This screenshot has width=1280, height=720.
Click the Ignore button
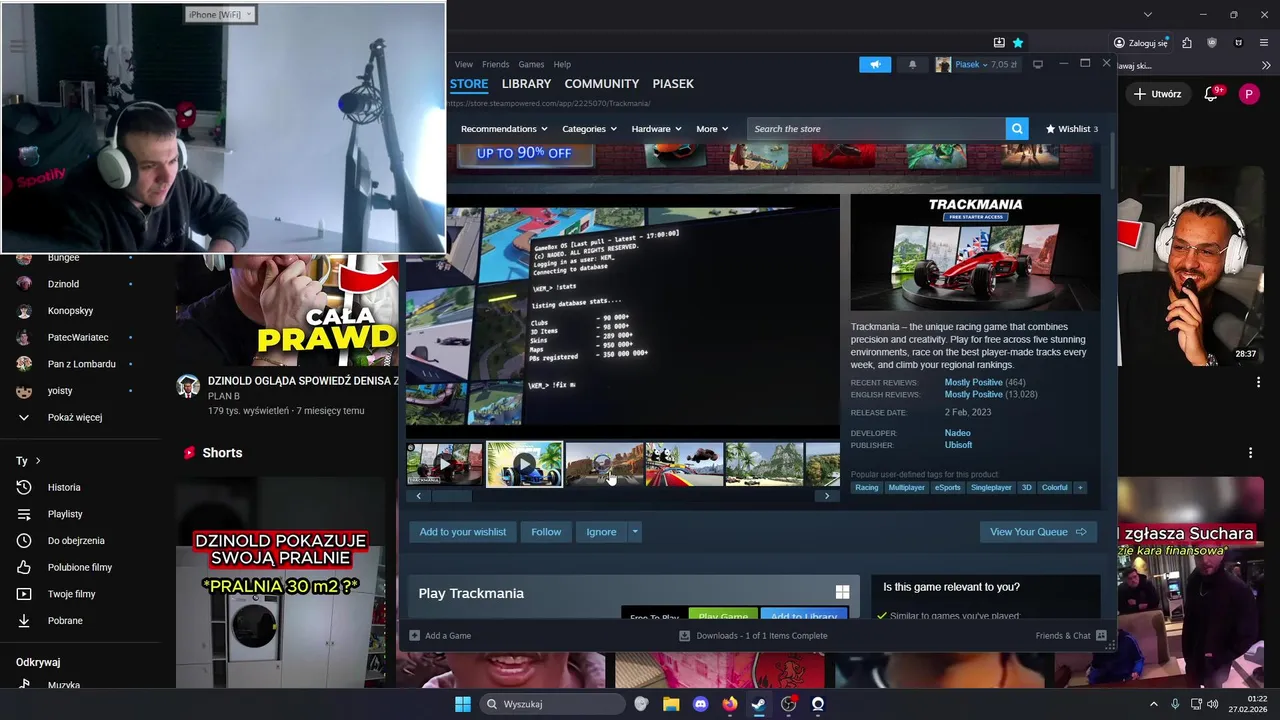(x=601, y=532)
